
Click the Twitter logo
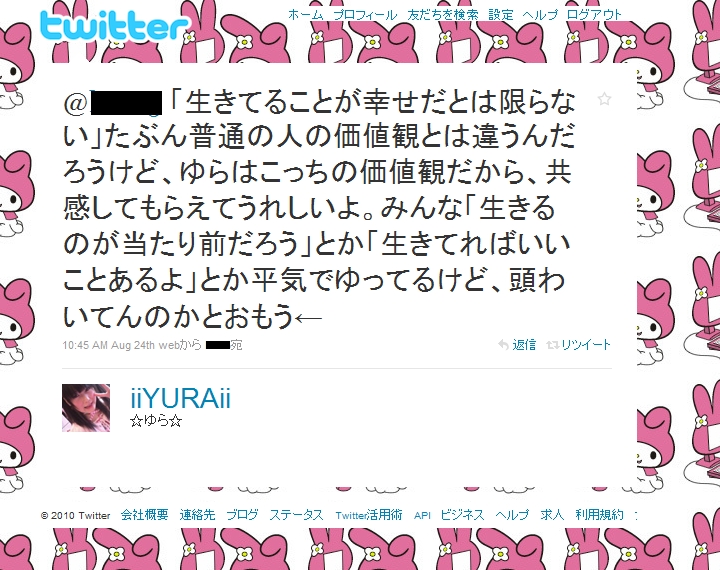click(x=114, y=25)
